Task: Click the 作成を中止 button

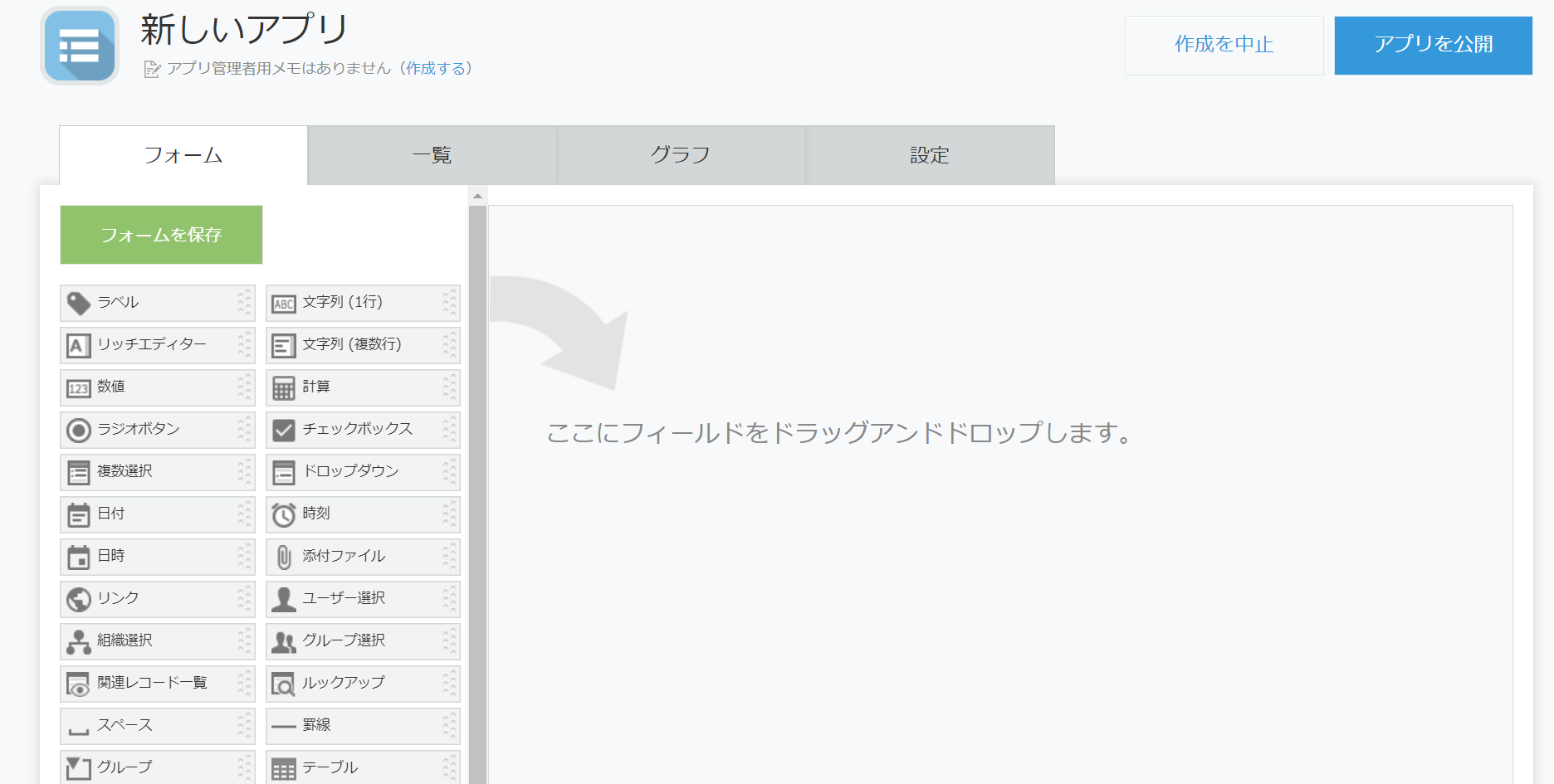Action: tap(1224, 45)
